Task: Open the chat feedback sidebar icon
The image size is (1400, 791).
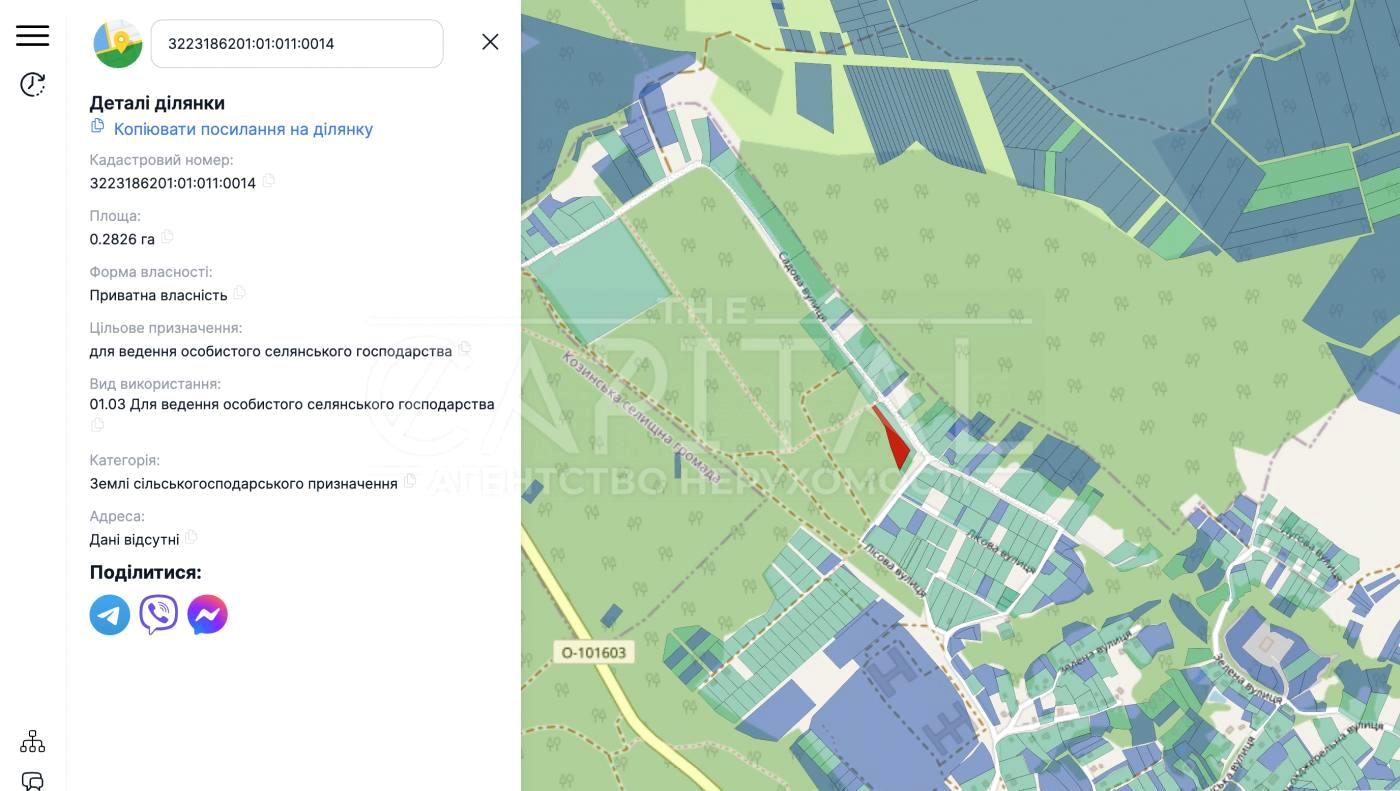Action: pyautogui.click(x=33, y=780)
